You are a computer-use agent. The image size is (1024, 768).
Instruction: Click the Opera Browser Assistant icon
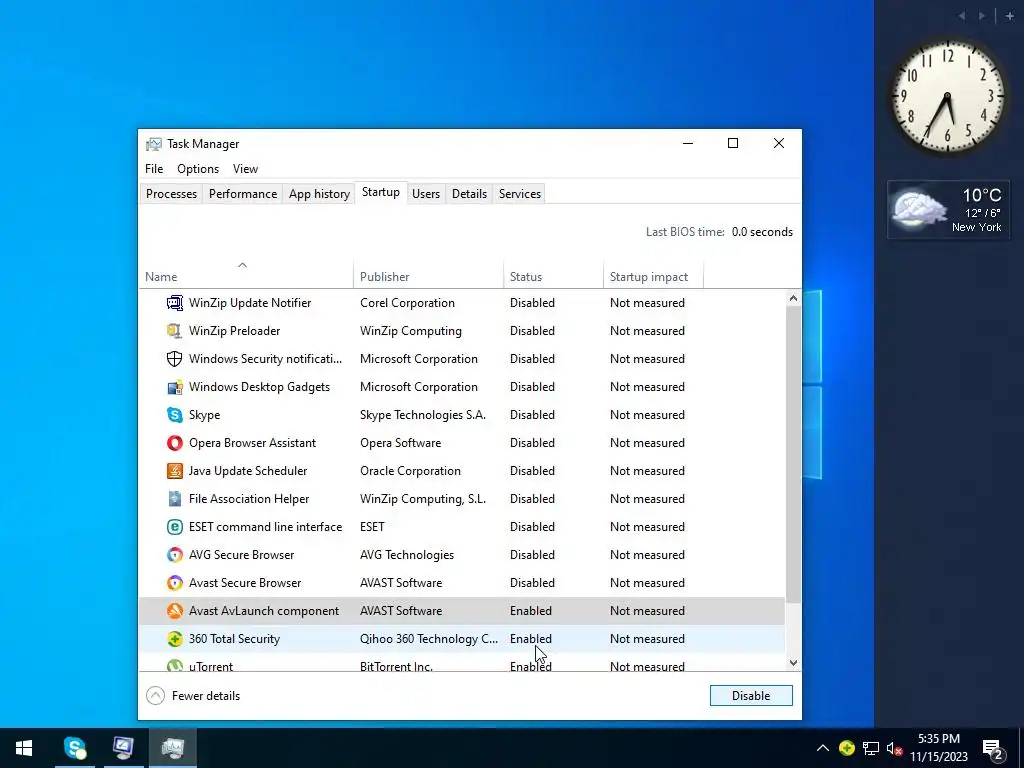(x=174, y=443)
